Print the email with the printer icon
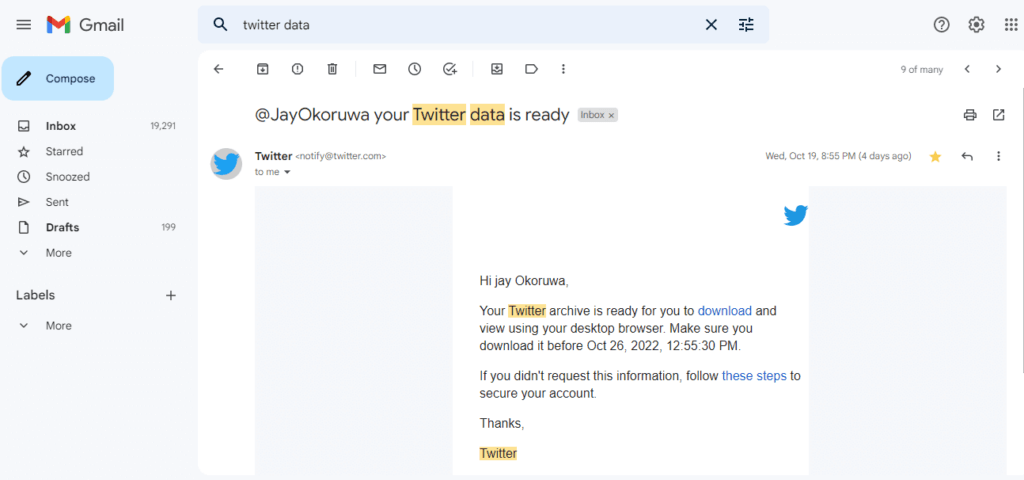Image resolution: width=1024 pixels, height=480 pixels. pos(970,115)
